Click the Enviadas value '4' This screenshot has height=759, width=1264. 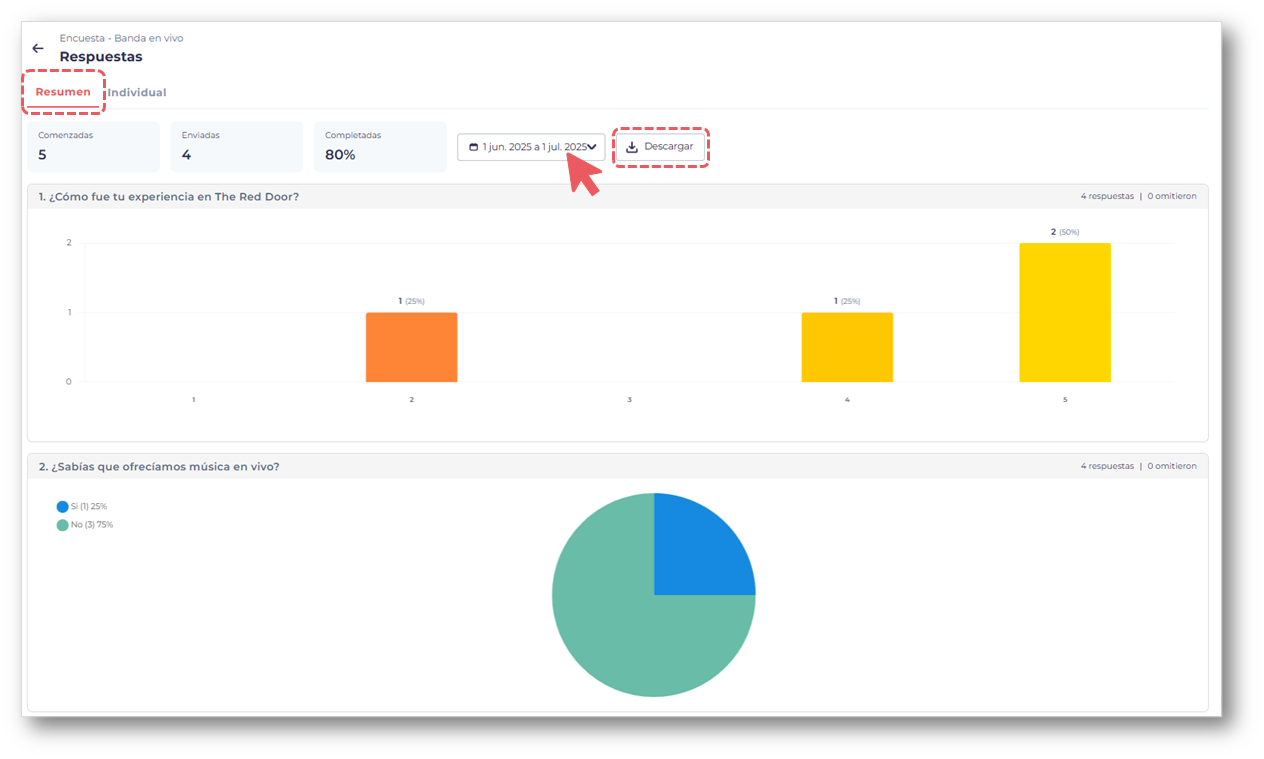tap(186, 155)
